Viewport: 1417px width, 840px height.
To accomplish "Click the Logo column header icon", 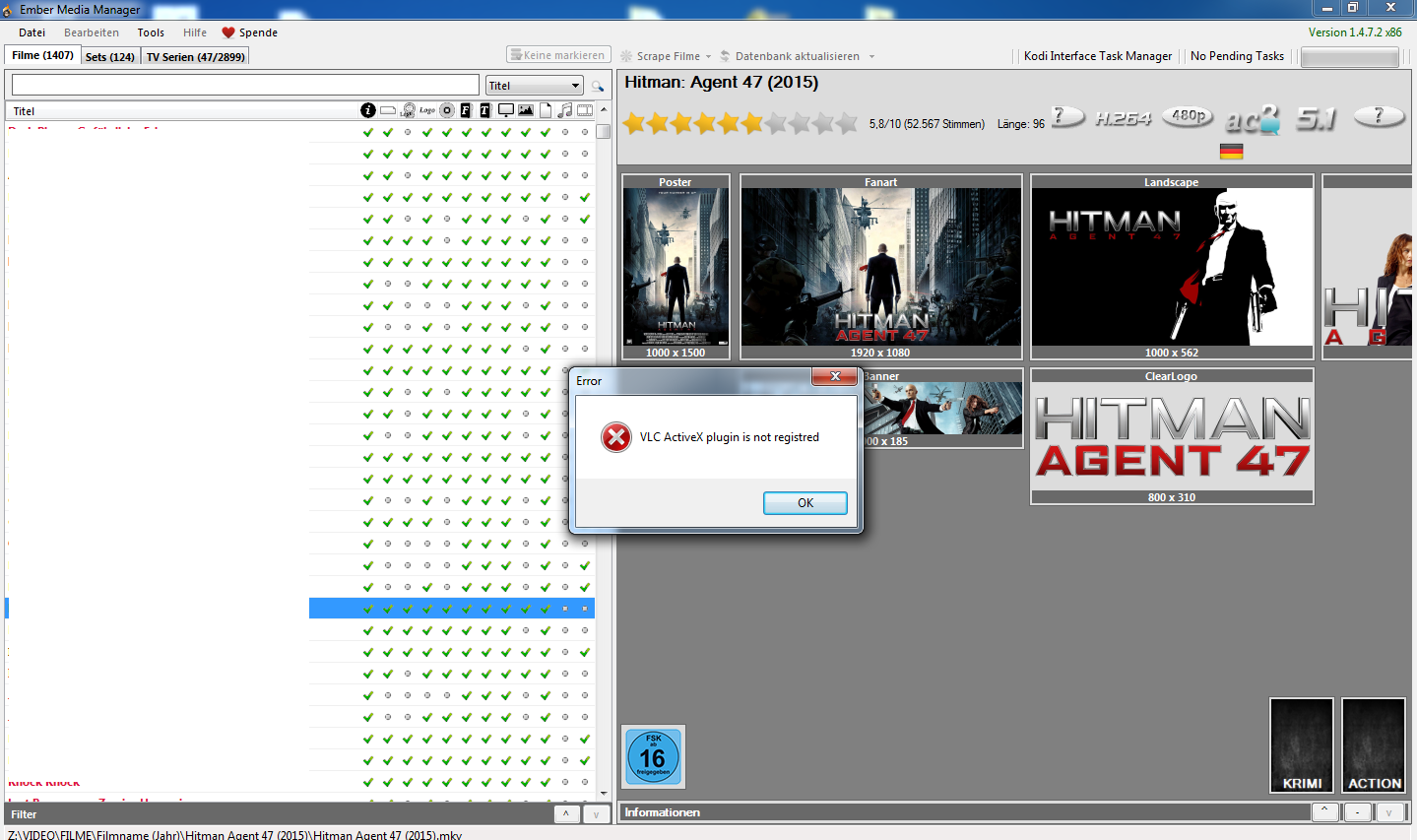I will coord(427,110).
